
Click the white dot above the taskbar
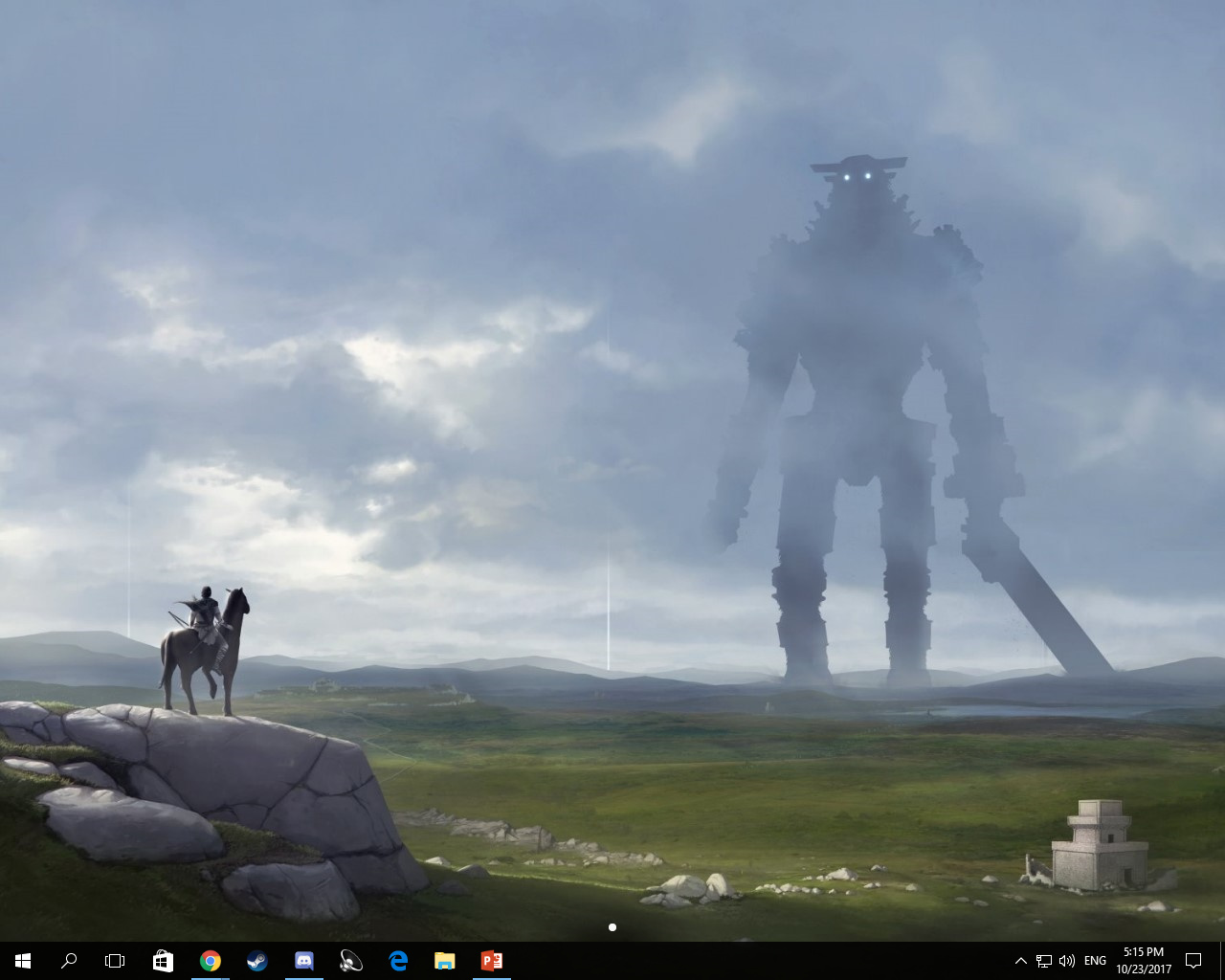coord(612,926)
